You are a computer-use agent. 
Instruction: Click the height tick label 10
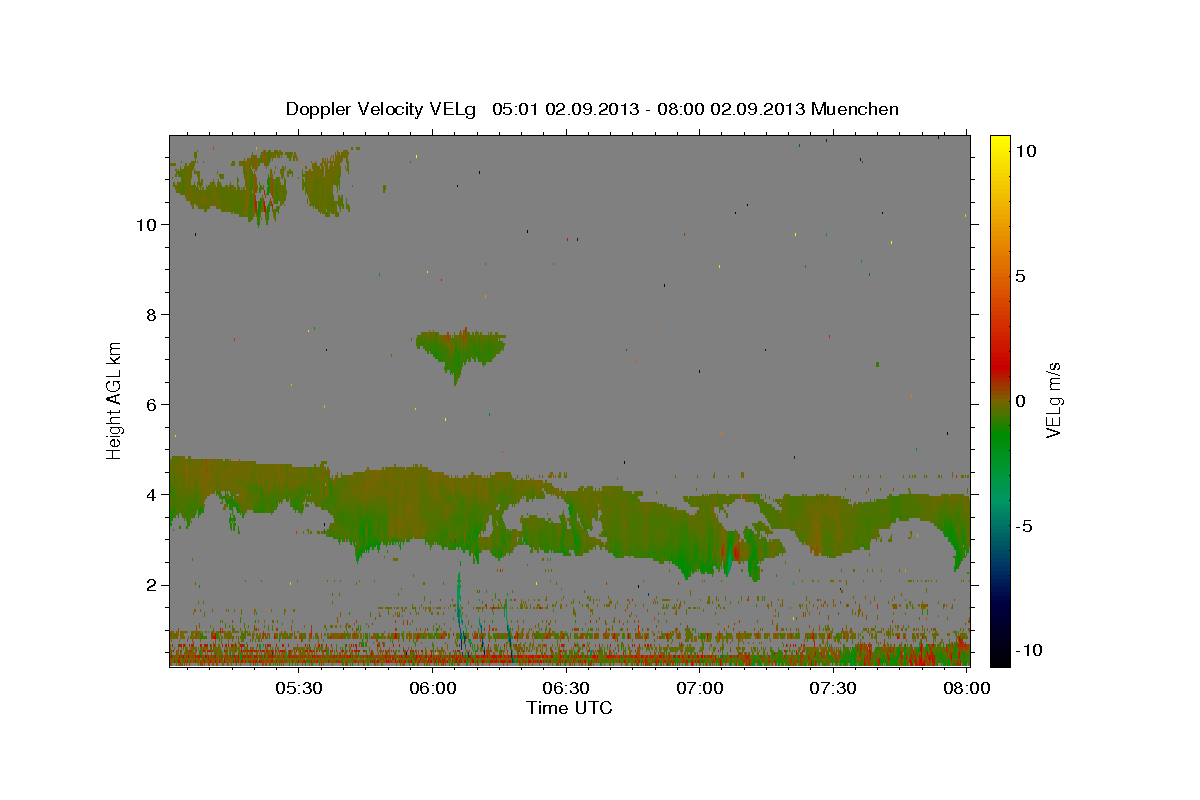click(x=147, y=224)
